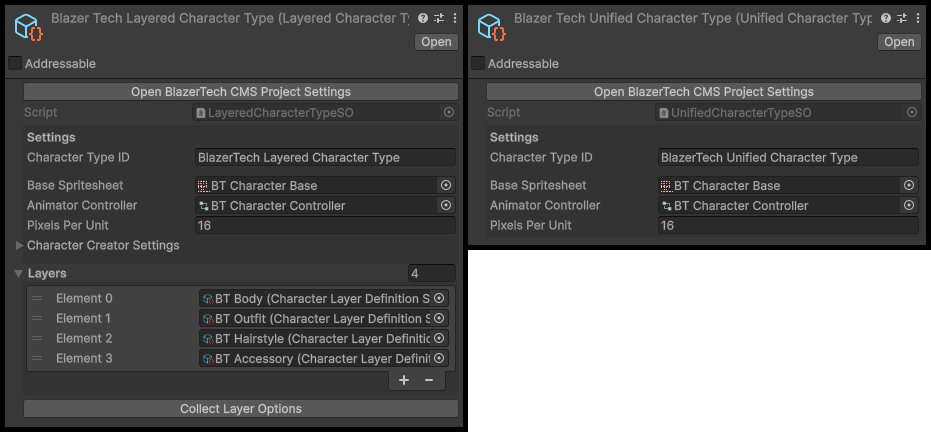Collapse the Layers list foldout
This screenshot has height=432, width=931.
pyautogui.click(x=19, y=274)
